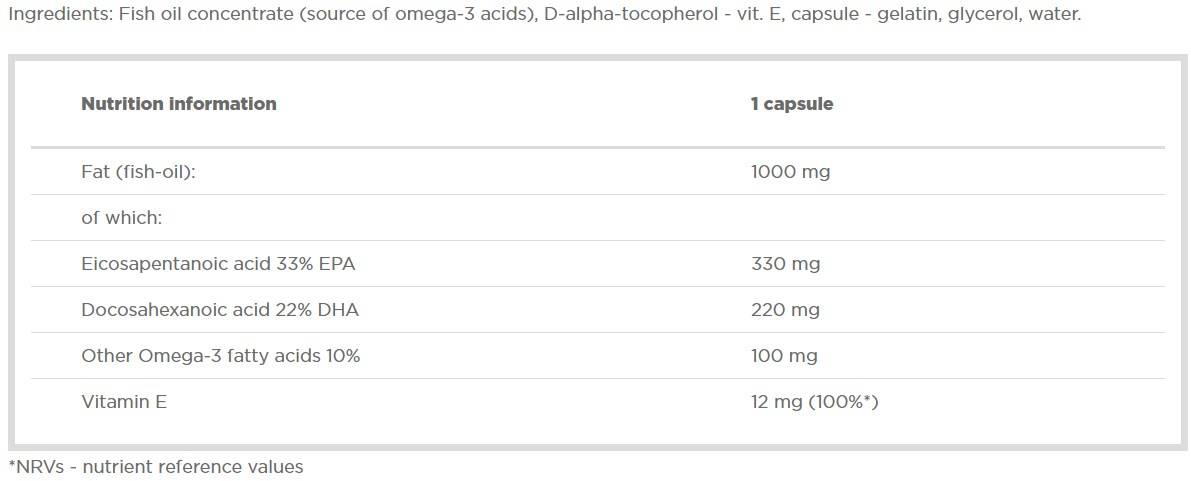Click the 1000 mg fat value

pyautogui.click(x=790, y=172)
